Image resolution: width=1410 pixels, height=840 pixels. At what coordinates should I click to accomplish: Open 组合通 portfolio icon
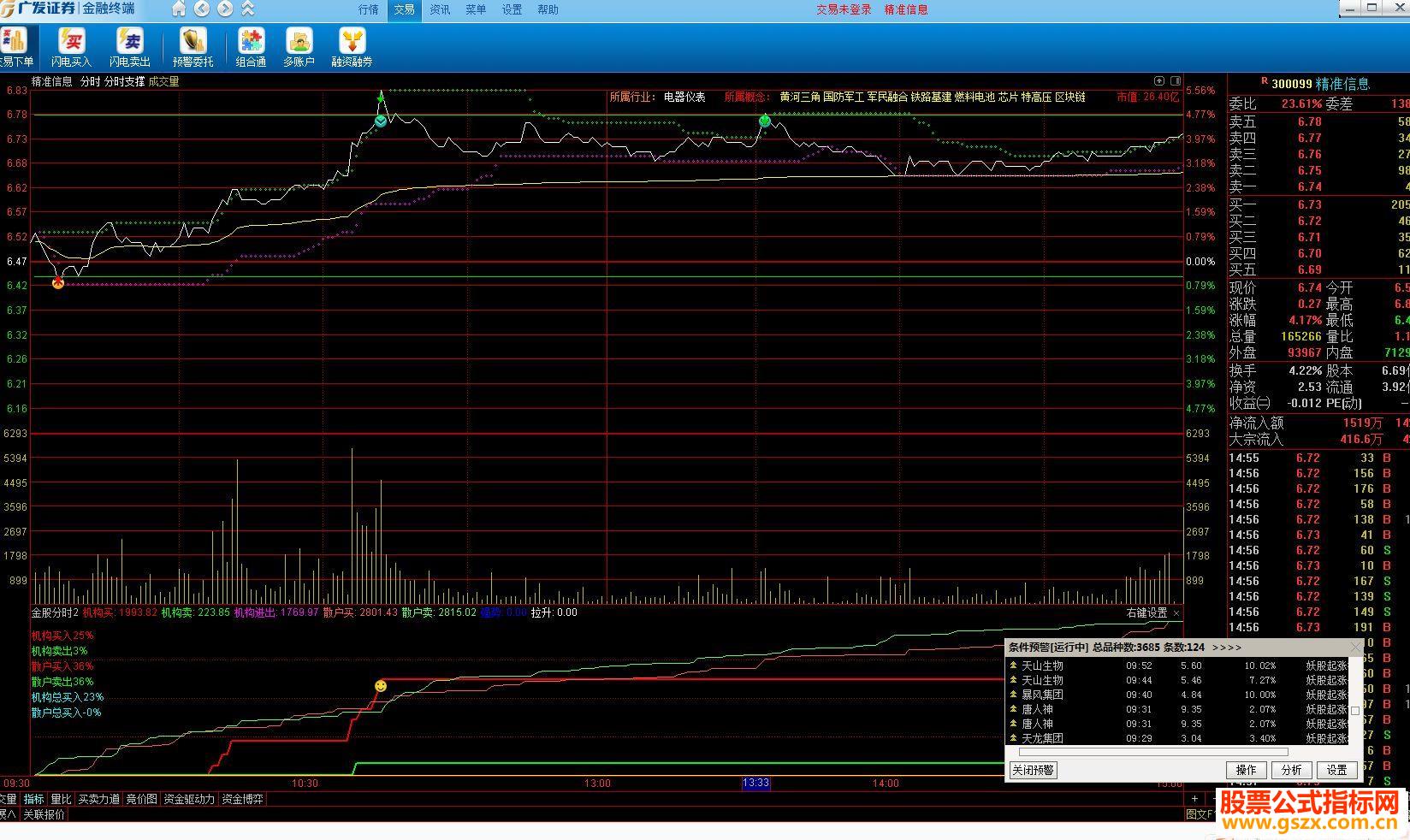[x=251, y=47]
